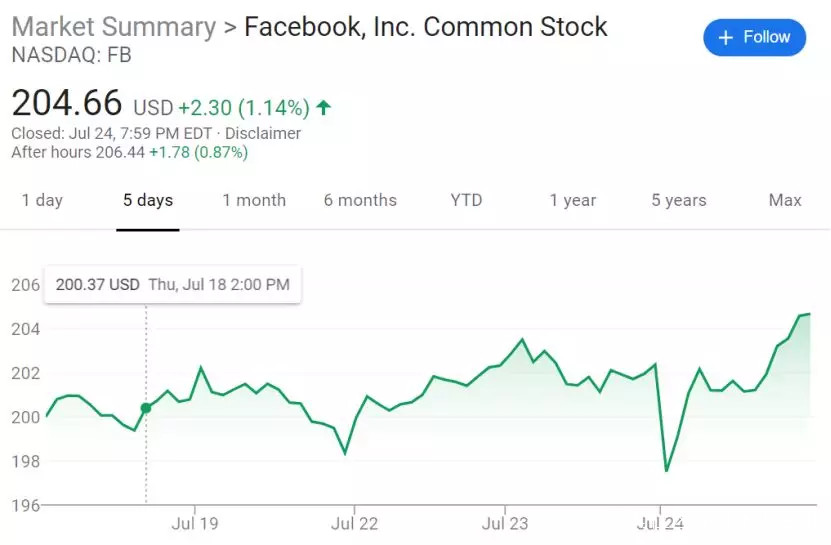Click the green data point on chart

coord(146,408)
